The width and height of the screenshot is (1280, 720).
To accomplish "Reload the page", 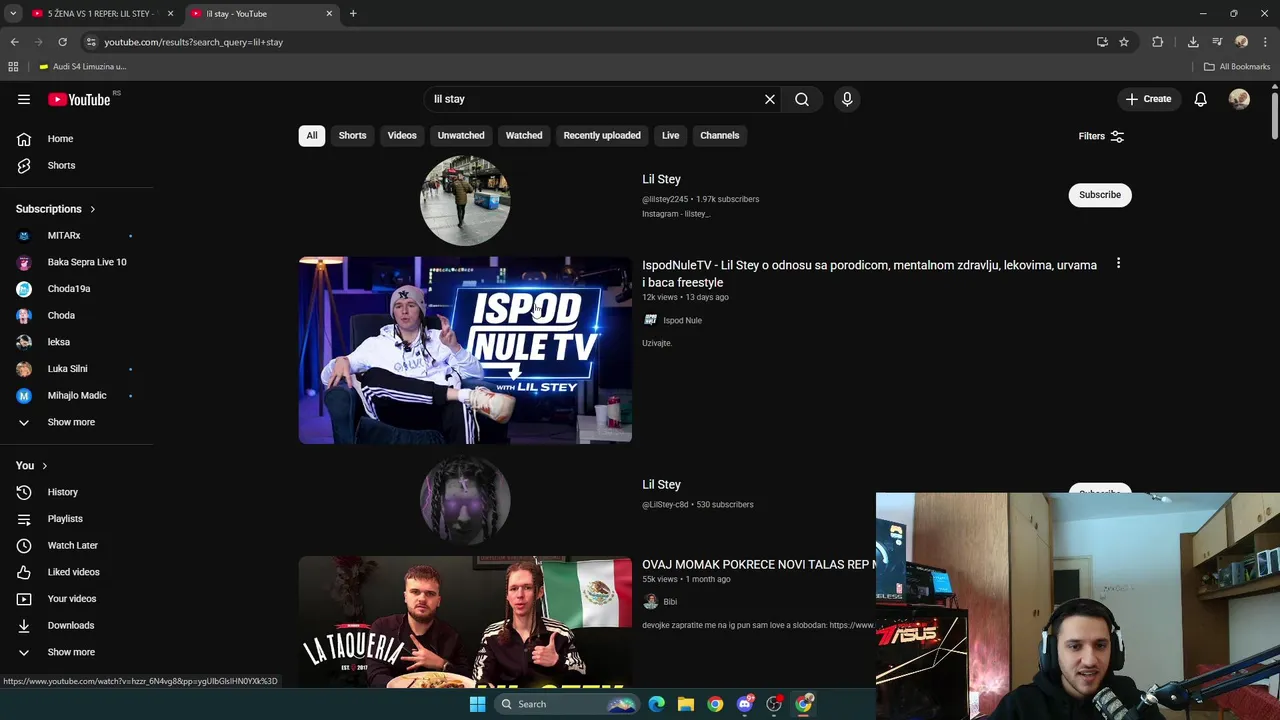I will 62,42.
